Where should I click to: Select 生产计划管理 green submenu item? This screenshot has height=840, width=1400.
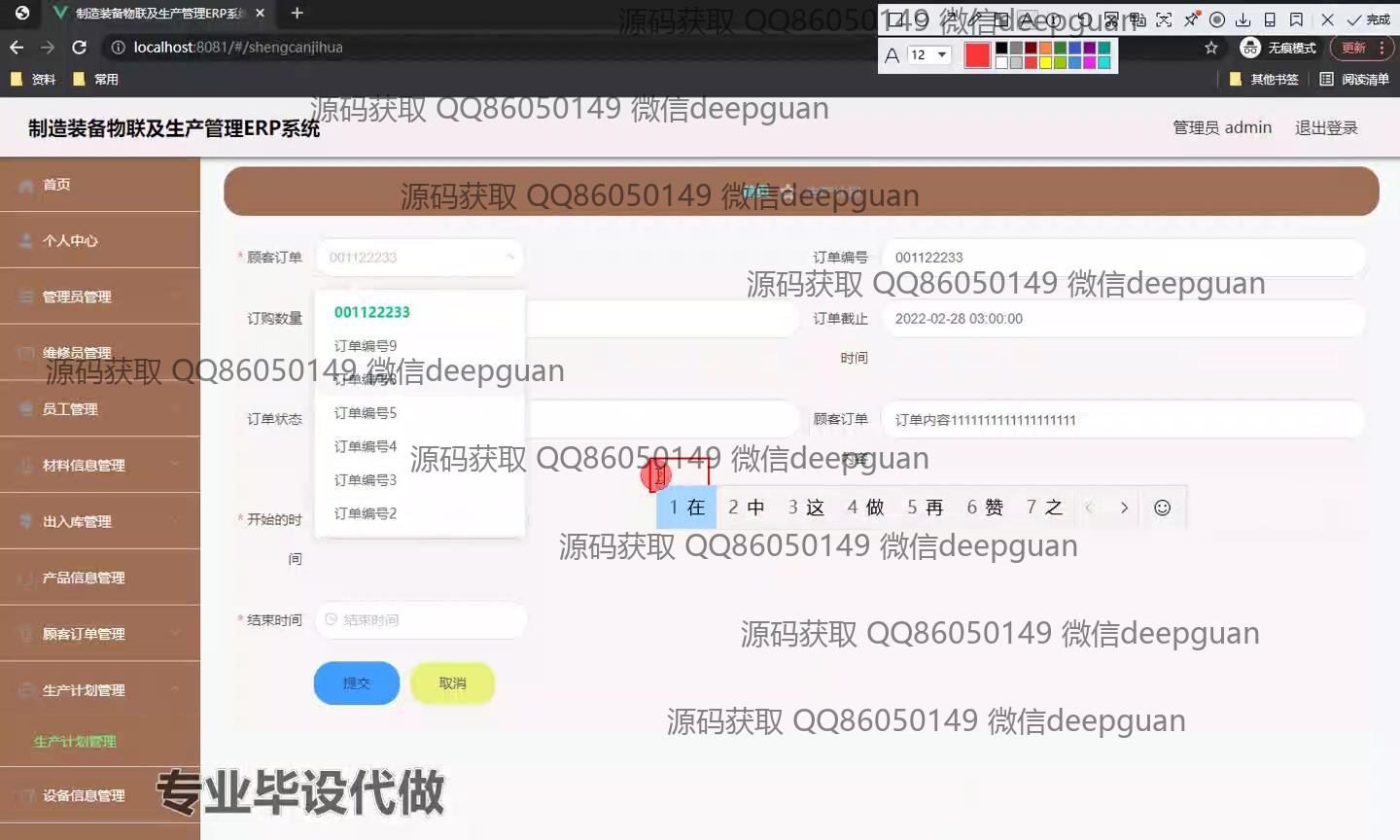pos(75,741)
